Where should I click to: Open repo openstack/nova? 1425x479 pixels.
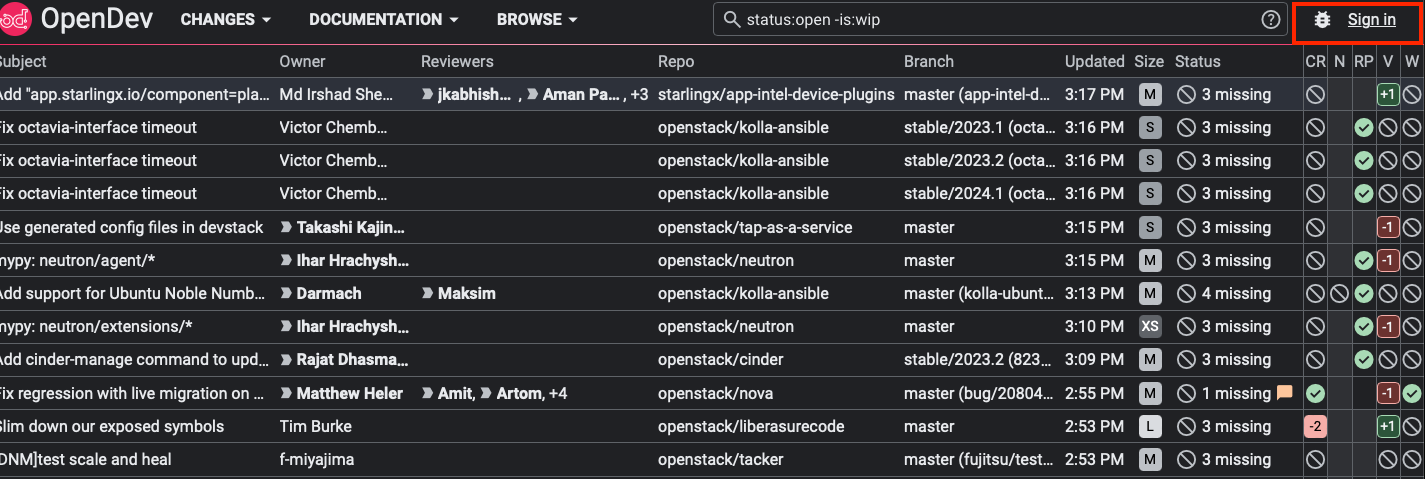715,394
